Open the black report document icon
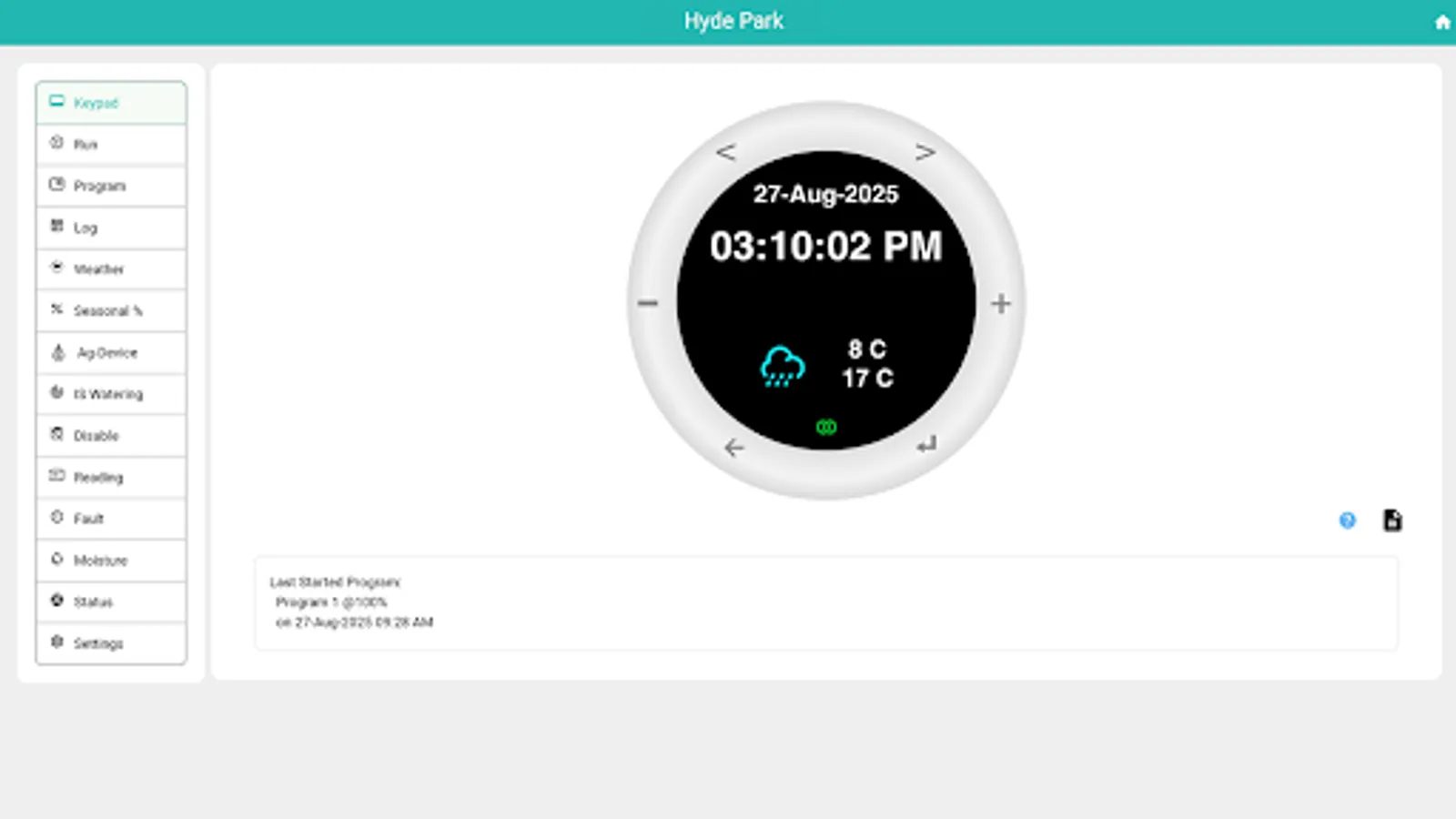Screen dimensions: 1456x819 click(1392, 520)
